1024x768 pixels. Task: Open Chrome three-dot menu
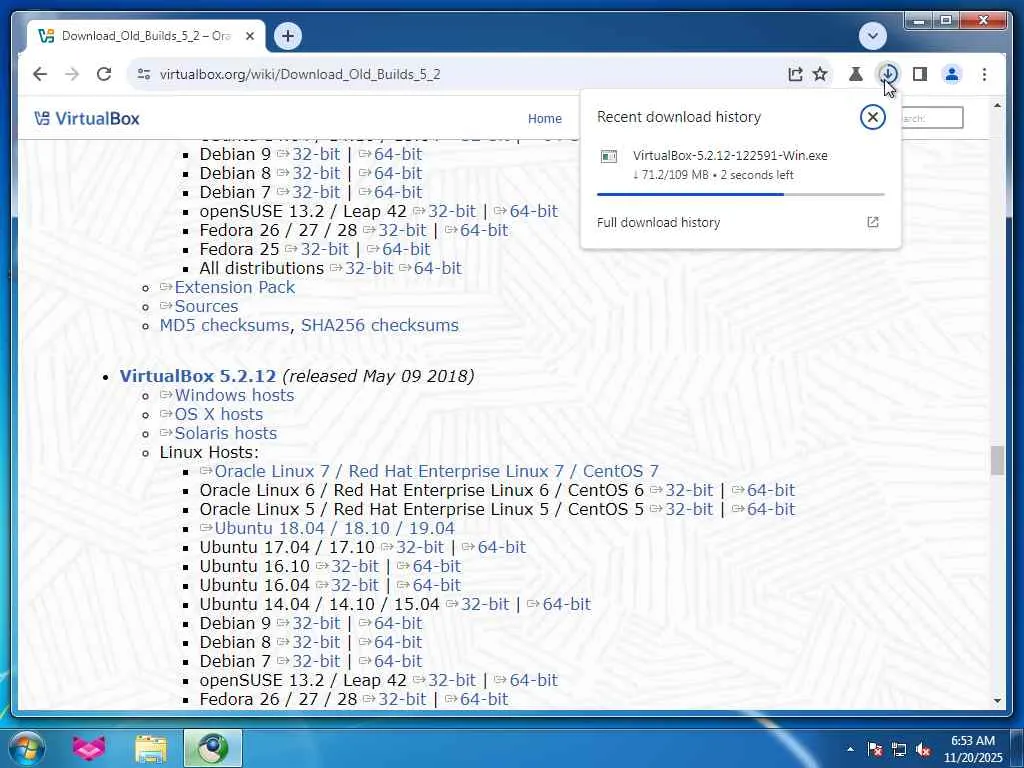pos(984,74)
